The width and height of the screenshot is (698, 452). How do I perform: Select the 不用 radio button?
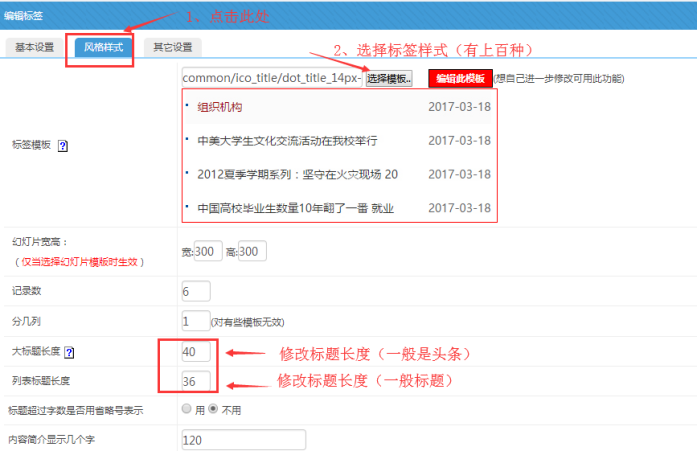pos(212,410)
